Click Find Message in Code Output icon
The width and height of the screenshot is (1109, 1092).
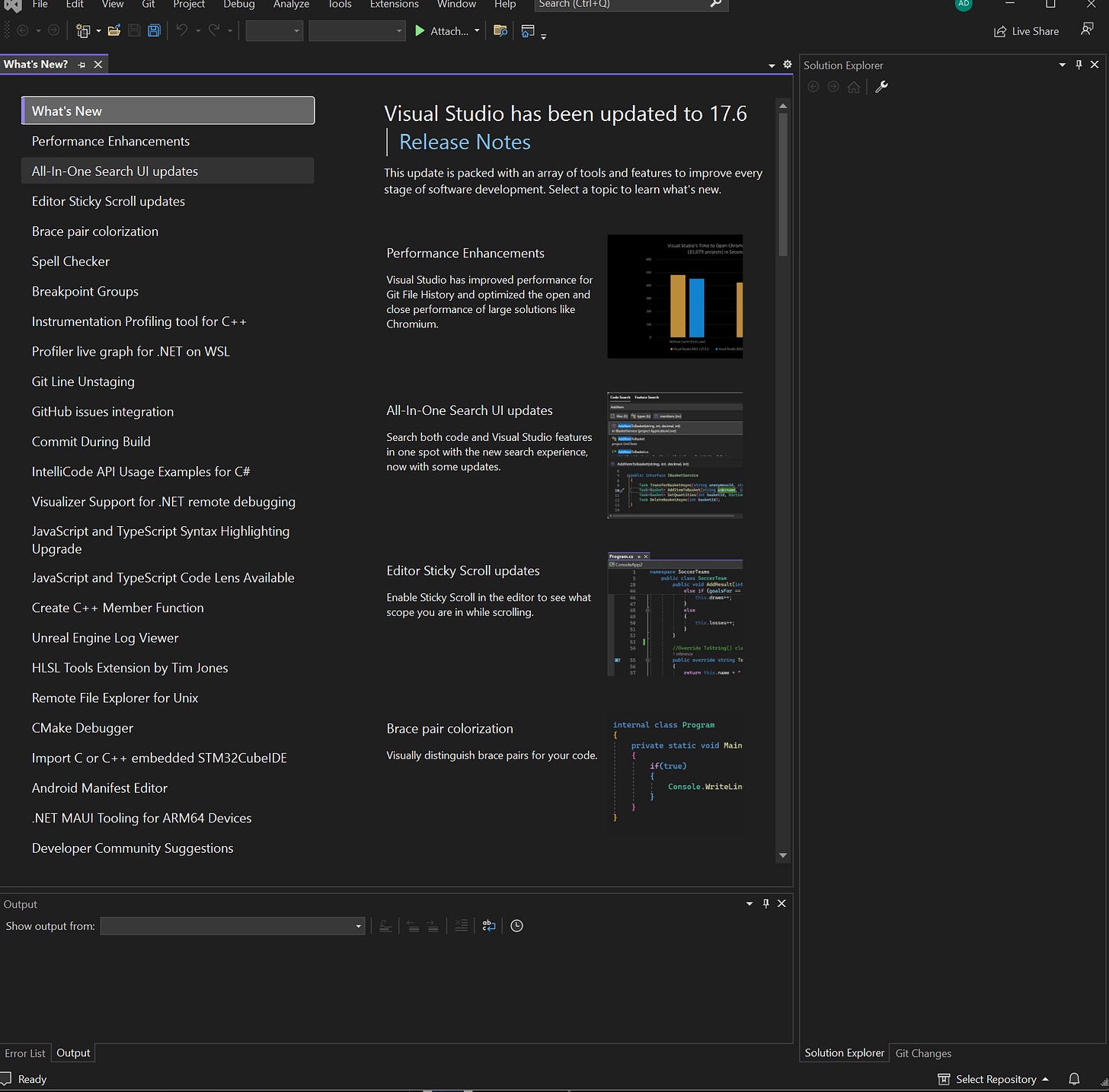tap(385, 925)
